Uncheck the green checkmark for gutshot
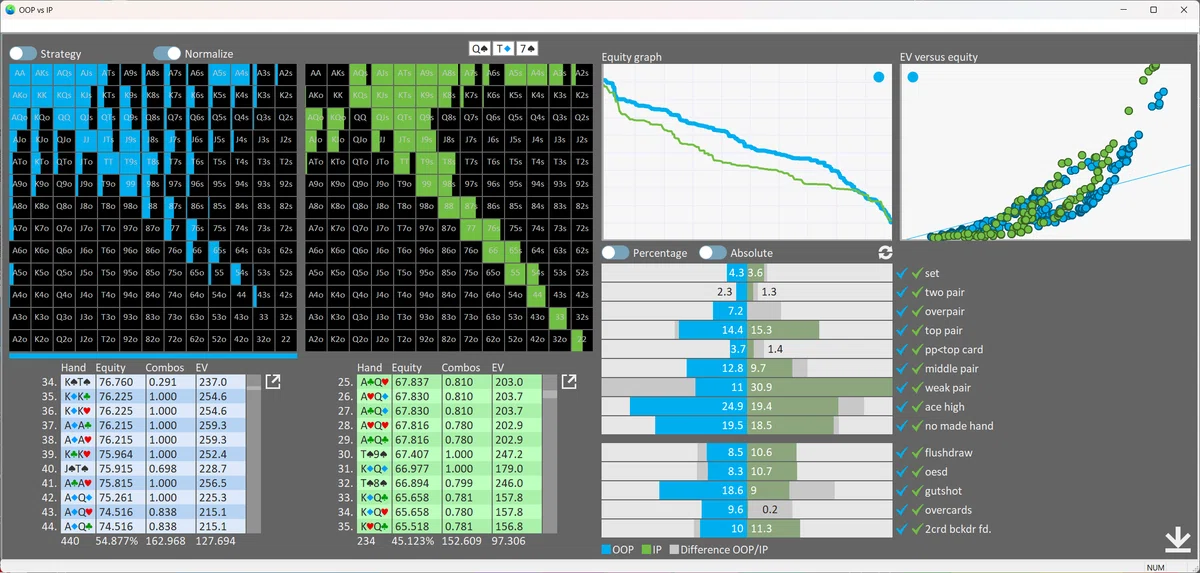The width and height of the screenshot is (1200, 573). coord(917,491)
